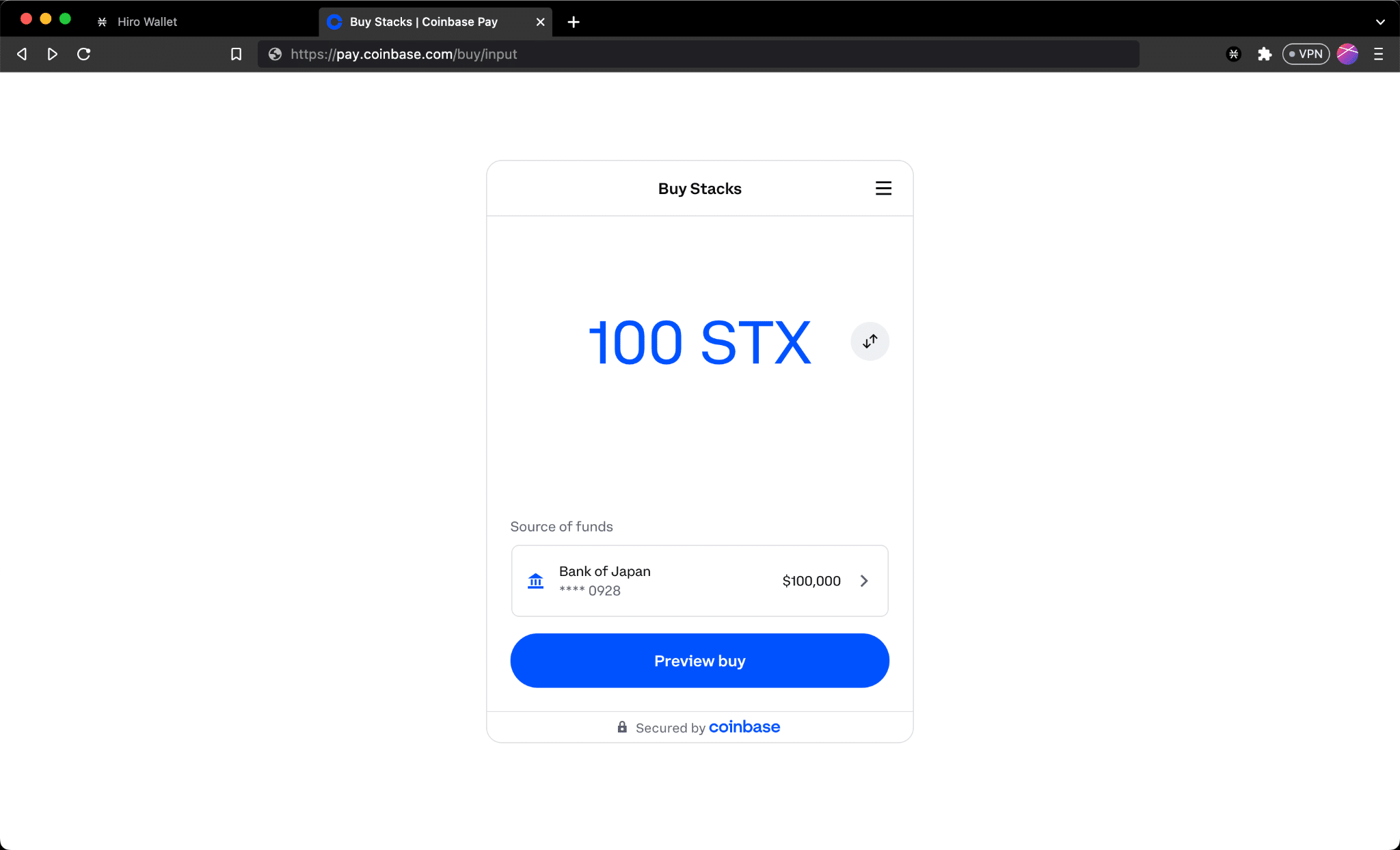
Task: Toggle the VPN connection
Action: pyautogui.click(x=1306, y=54)
